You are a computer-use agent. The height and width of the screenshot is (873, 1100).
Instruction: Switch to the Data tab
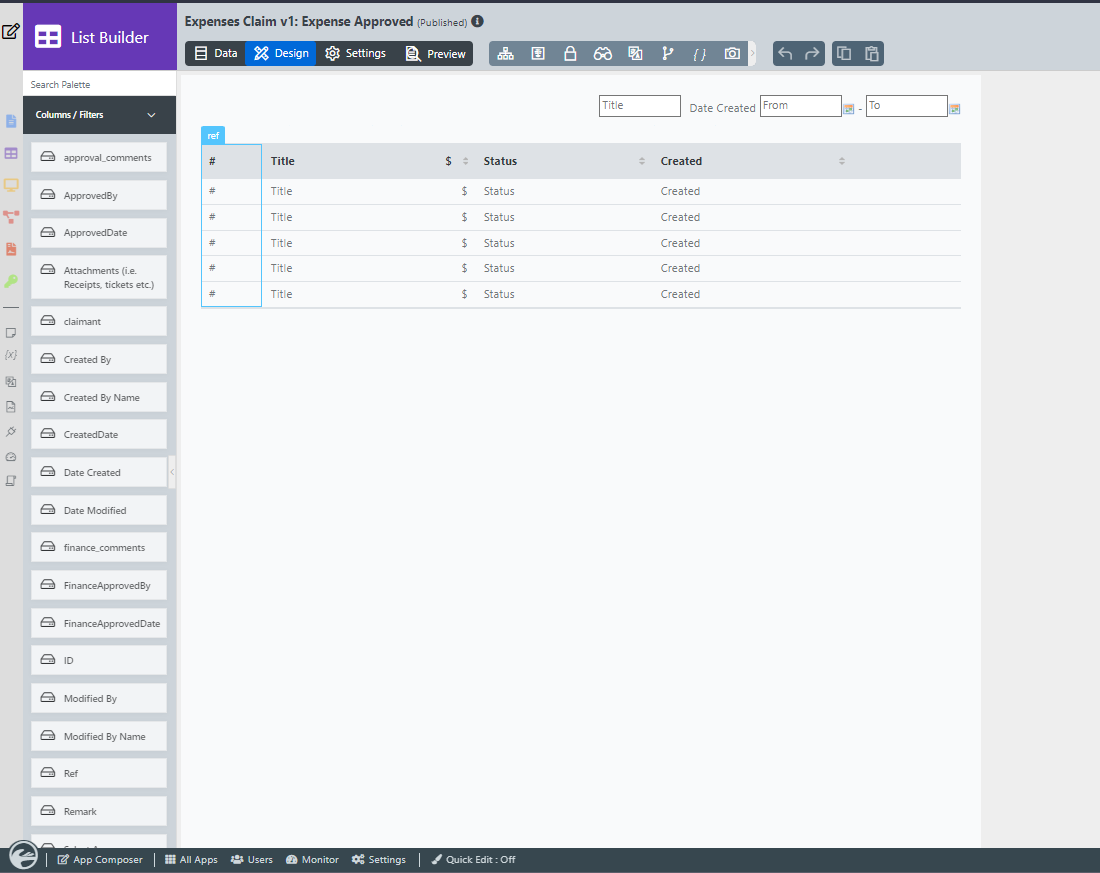pyautogui.click(x=216, y=54)
